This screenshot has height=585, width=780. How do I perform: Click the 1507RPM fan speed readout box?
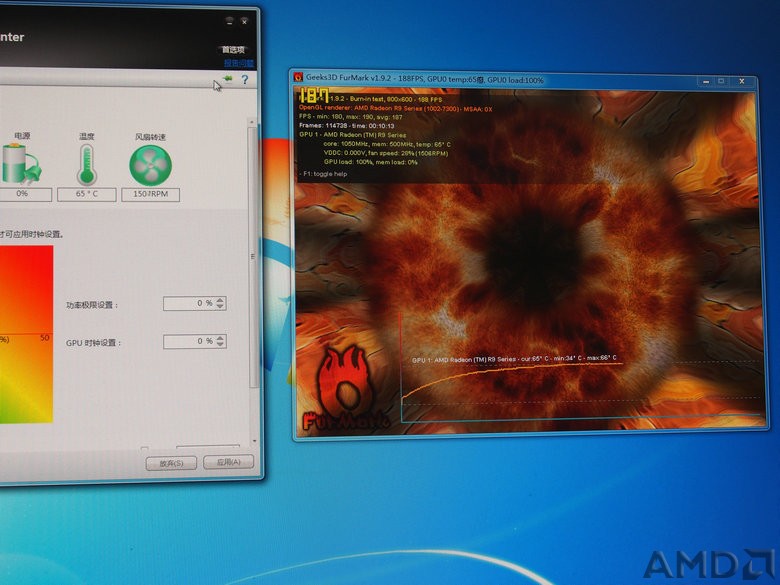tap(150, 194)
